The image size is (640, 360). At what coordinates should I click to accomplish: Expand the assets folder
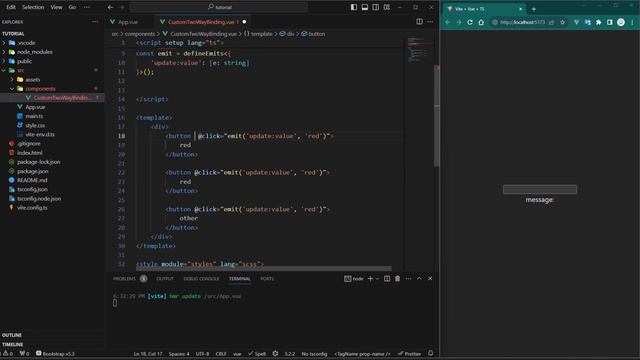(33, 80)
